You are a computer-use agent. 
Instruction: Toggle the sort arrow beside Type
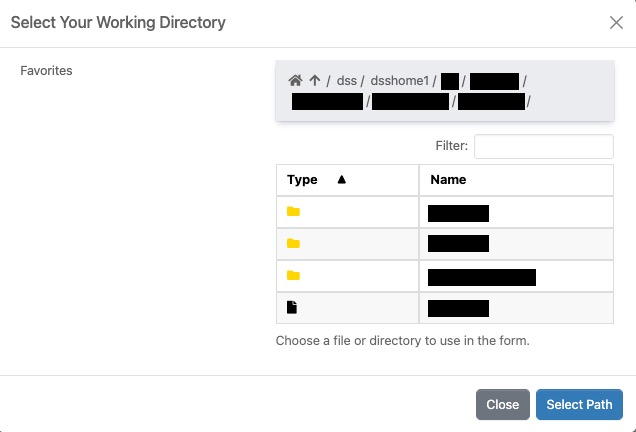coord(341,180)
